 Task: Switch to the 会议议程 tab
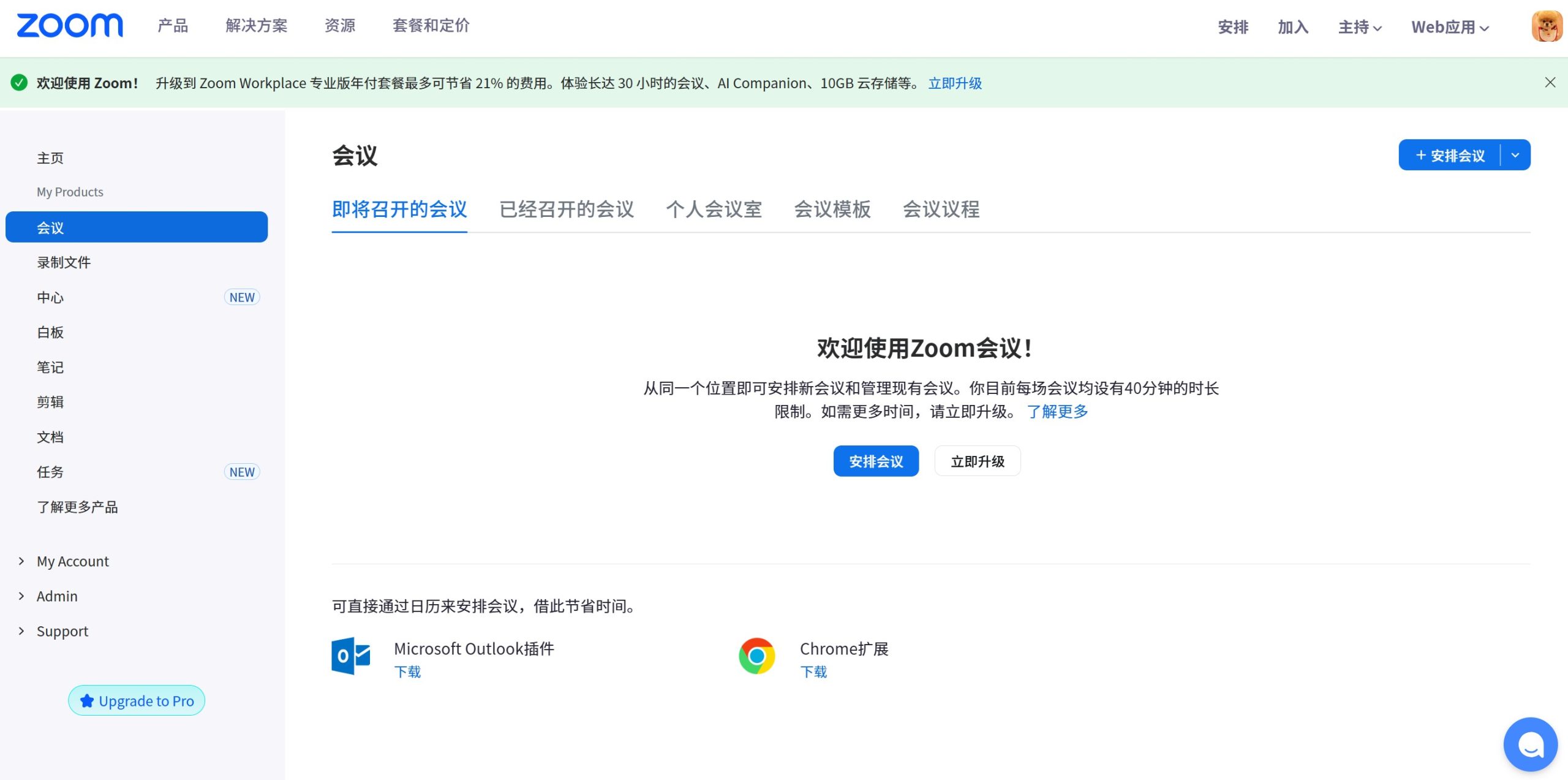coord(941,210)
